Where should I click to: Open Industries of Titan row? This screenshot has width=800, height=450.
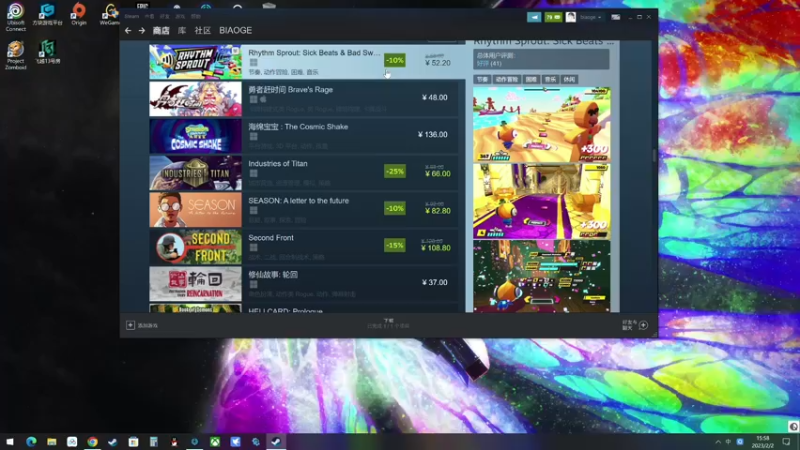304,172
